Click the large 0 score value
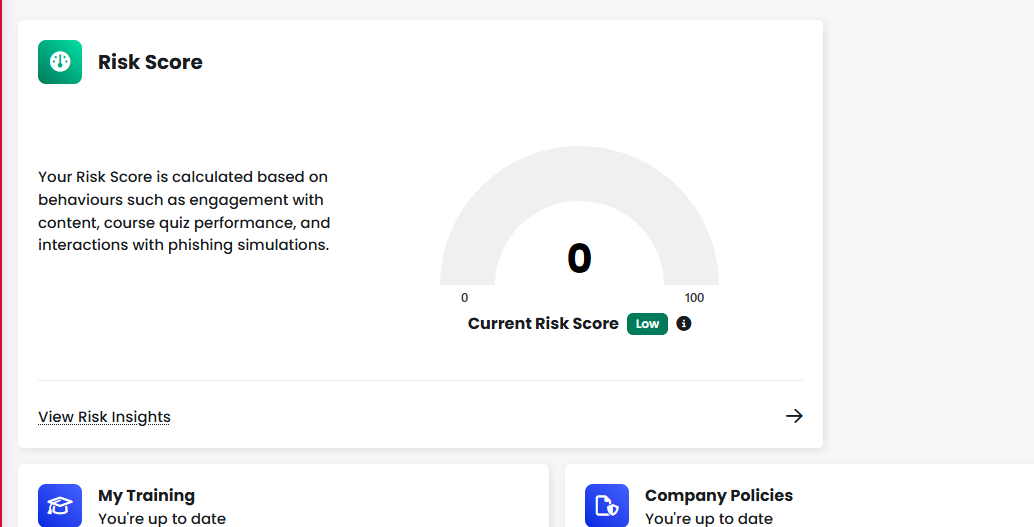Viewport: 1034px width, 527px height. 579,258
